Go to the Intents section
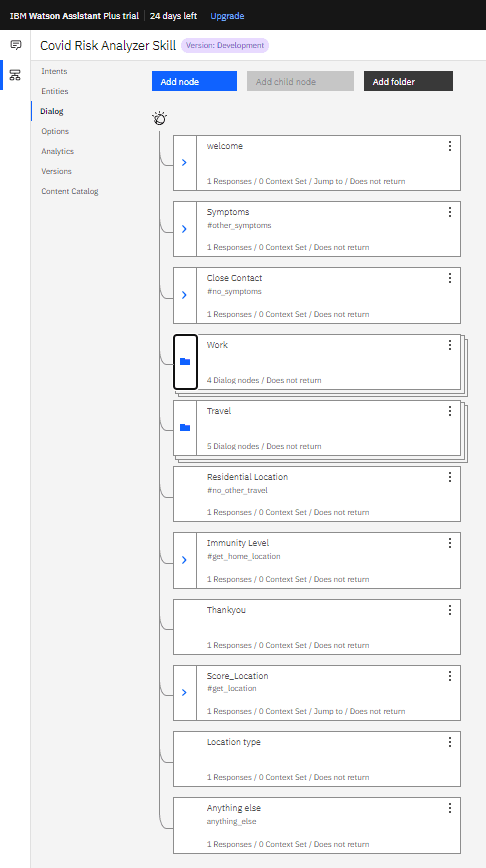This screenshot has height=868, width=486. [54, 71]
